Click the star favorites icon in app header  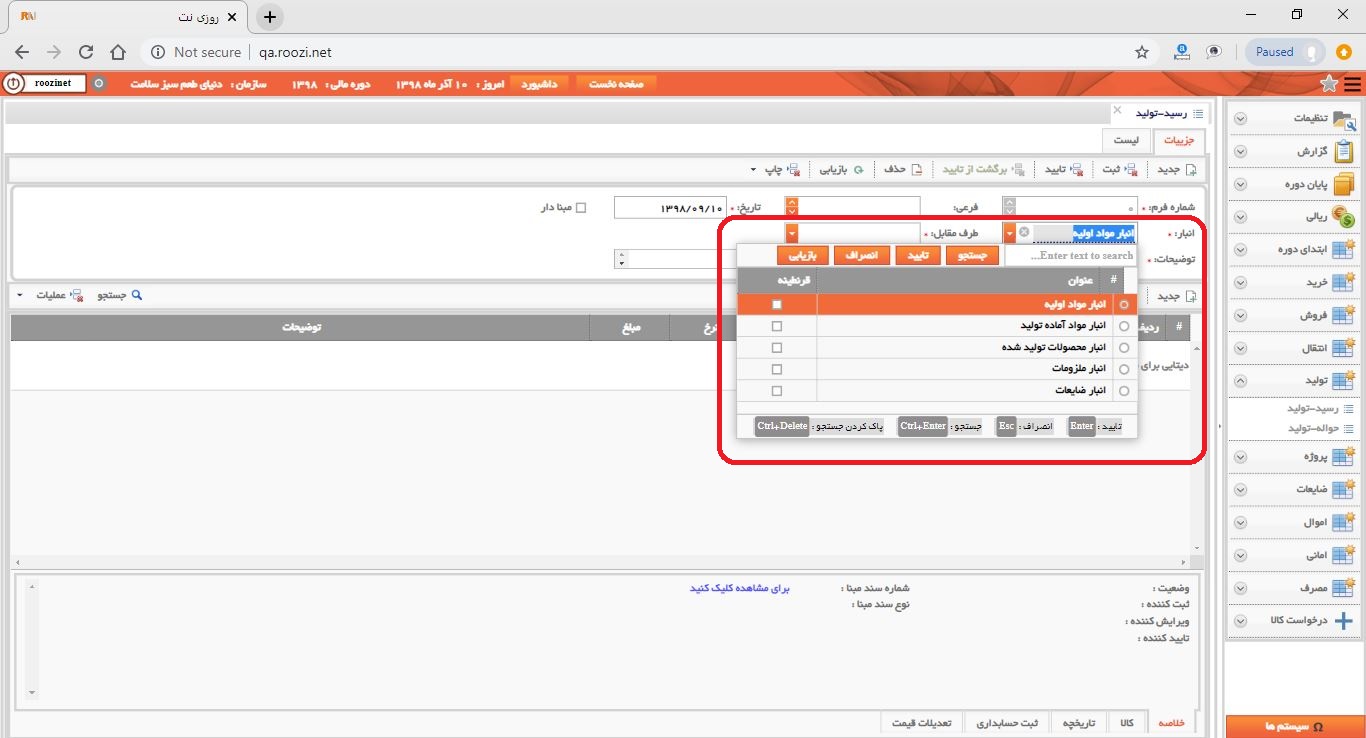pyautogui.click(x=1329, y=84)
